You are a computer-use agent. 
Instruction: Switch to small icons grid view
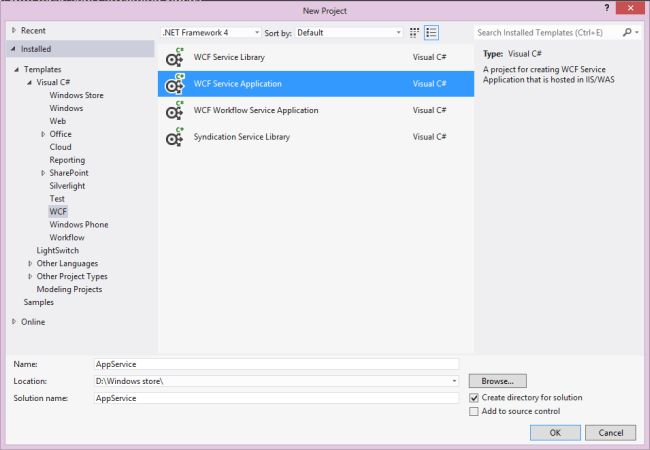tap(414, 33)
